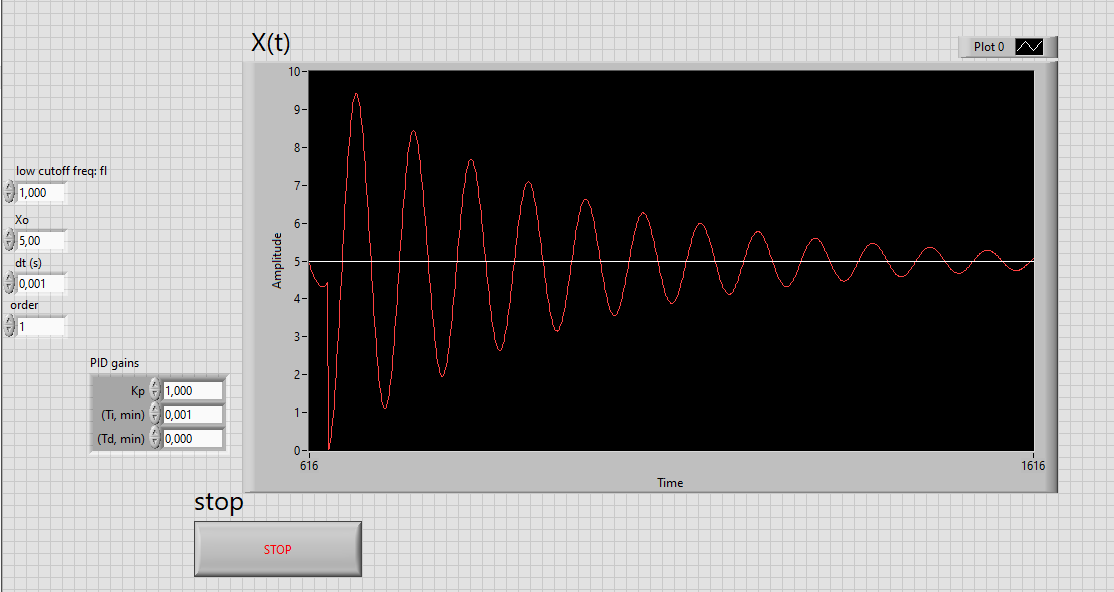Click the y-axis tick value 5
The width and height of the screenshot is (1114, 592).
pyautogui.click(x=297, y=261)
